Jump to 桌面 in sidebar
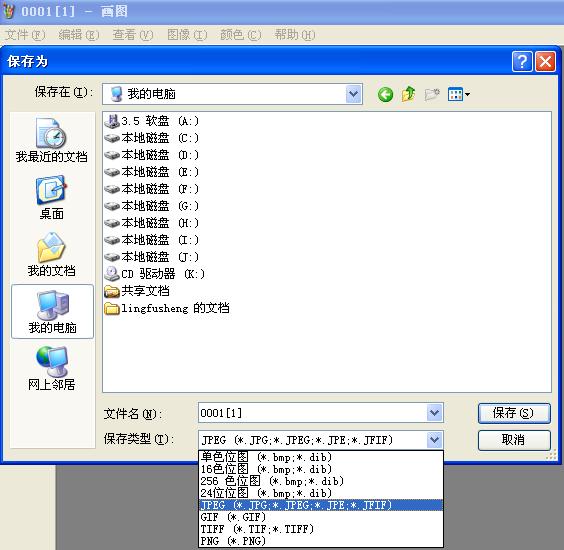 51,198
